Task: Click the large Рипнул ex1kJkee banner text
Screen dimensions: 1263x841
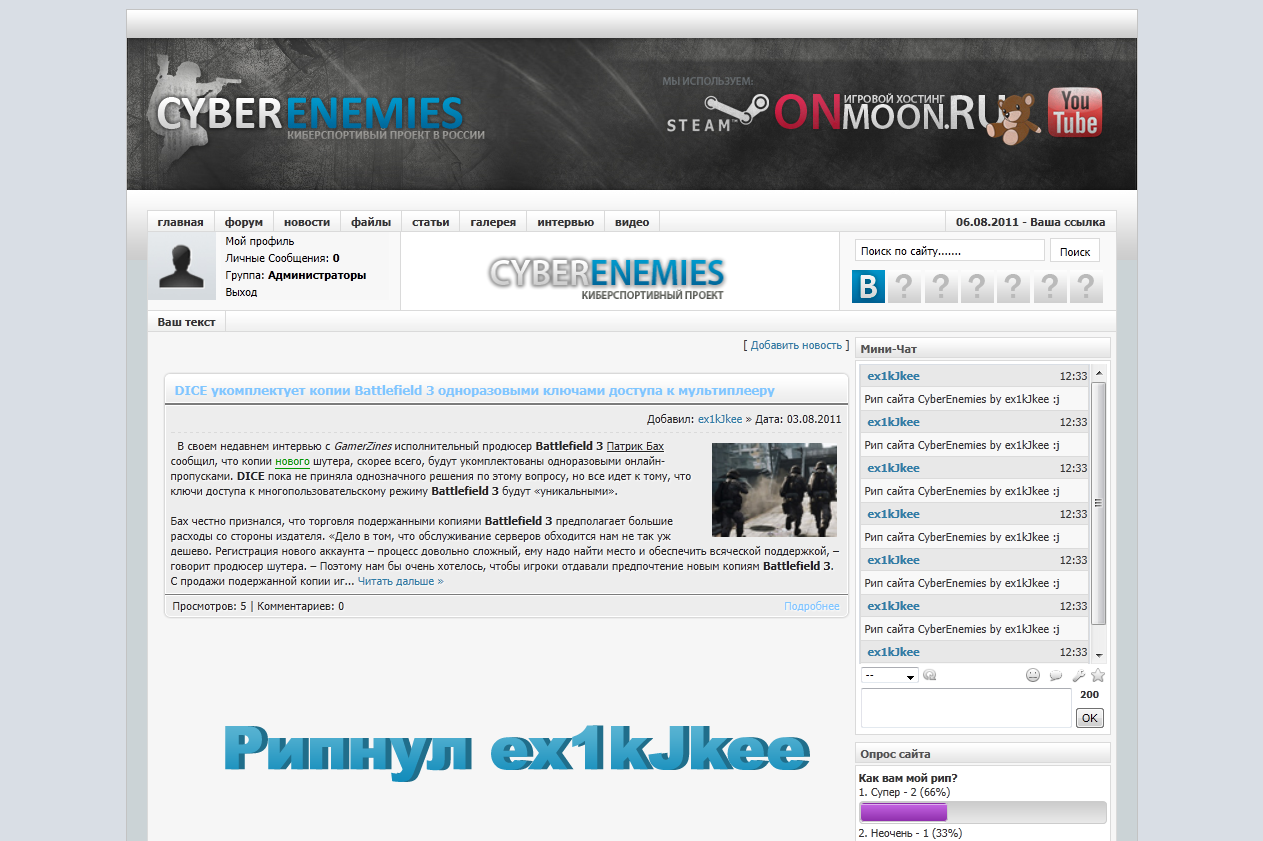Action: coord(517,750)
